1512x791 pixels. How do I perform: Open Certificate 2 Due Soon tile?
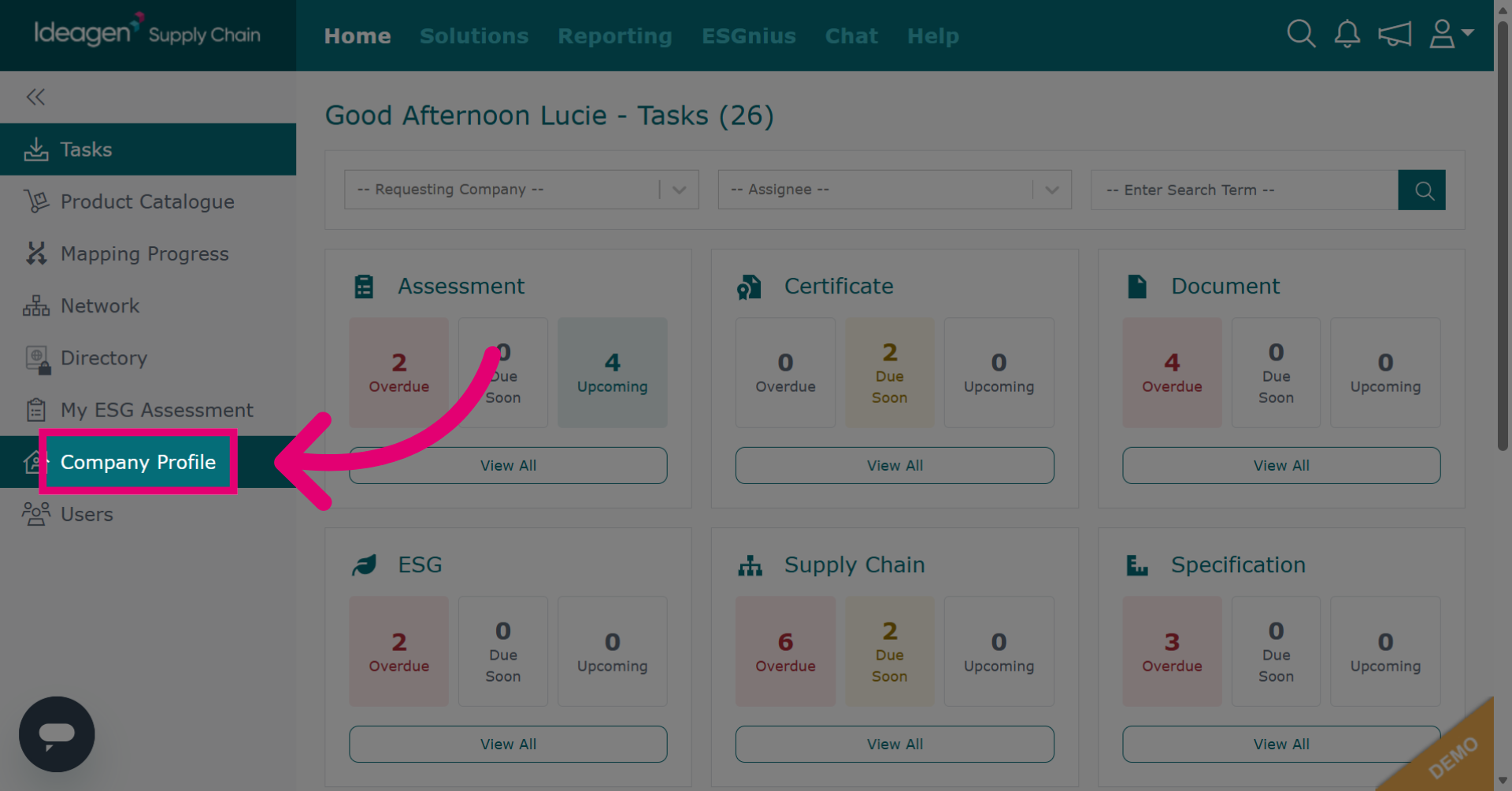pyautogui.click(x=890, y=372)
